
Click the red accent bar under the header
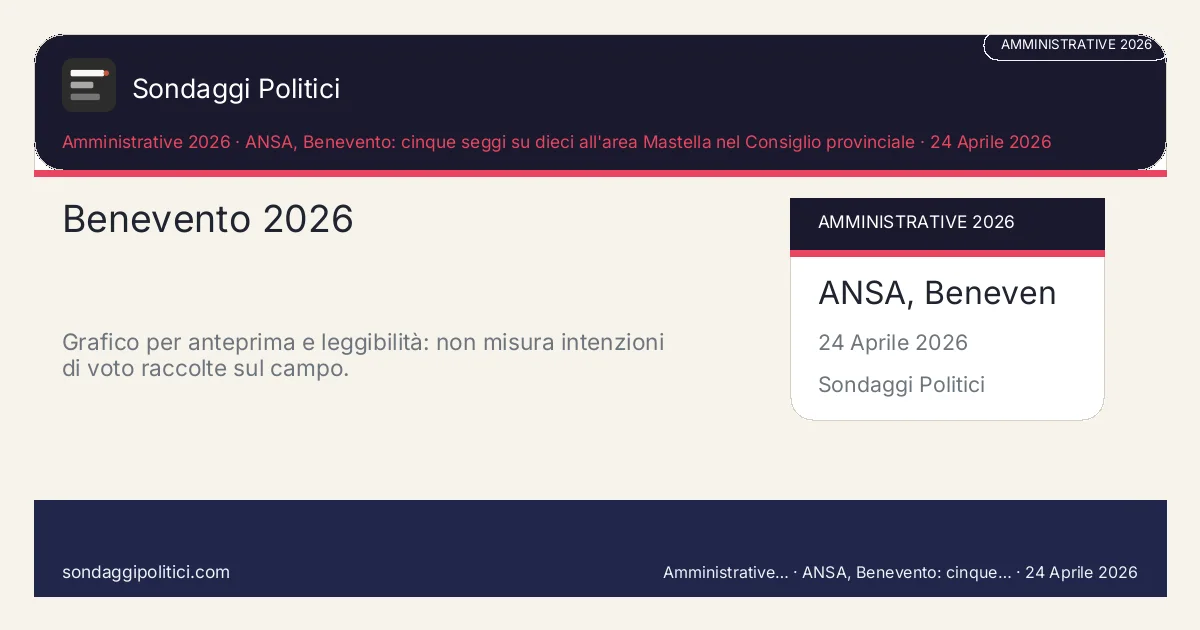[600, 173]
